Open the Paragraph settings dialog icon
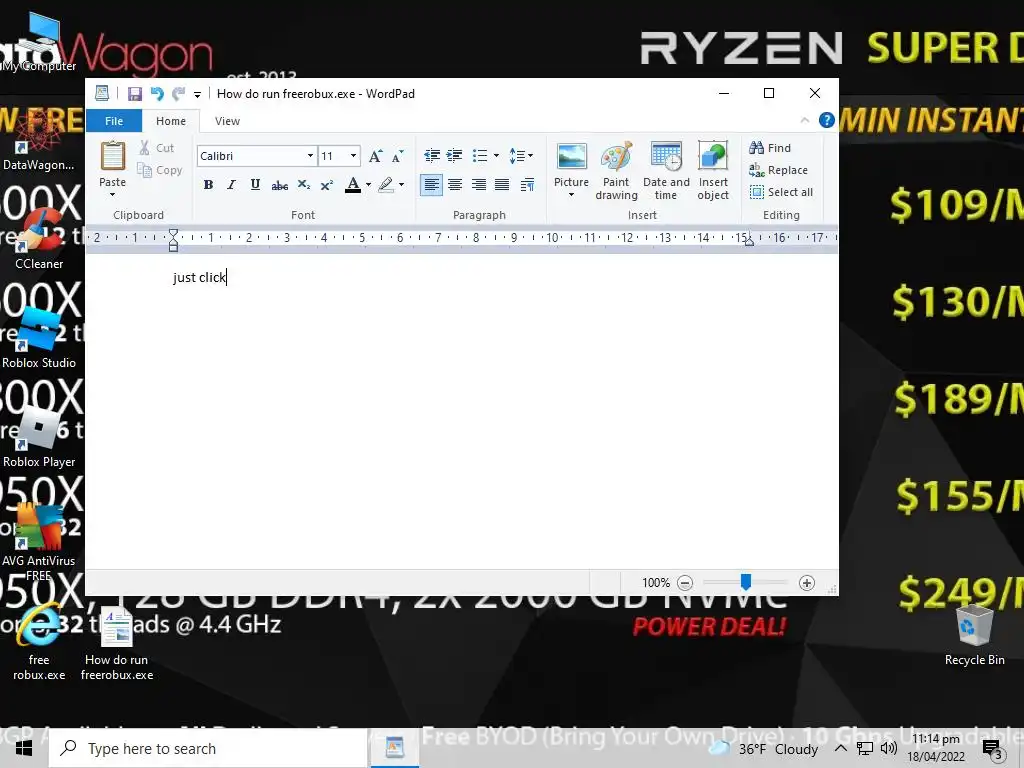Image resolution: width=1024 pixels, height=768 pixels. pos(527,185)
